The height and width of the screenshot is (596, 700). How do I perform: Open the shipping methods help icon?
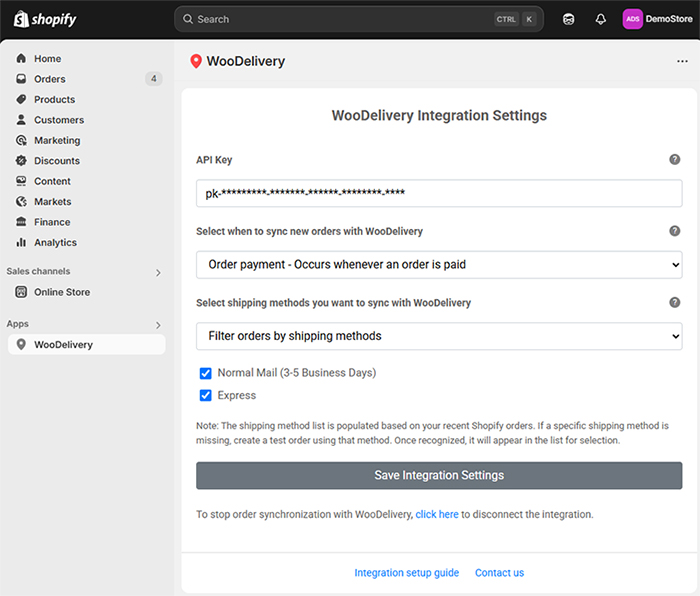[675, 302]
